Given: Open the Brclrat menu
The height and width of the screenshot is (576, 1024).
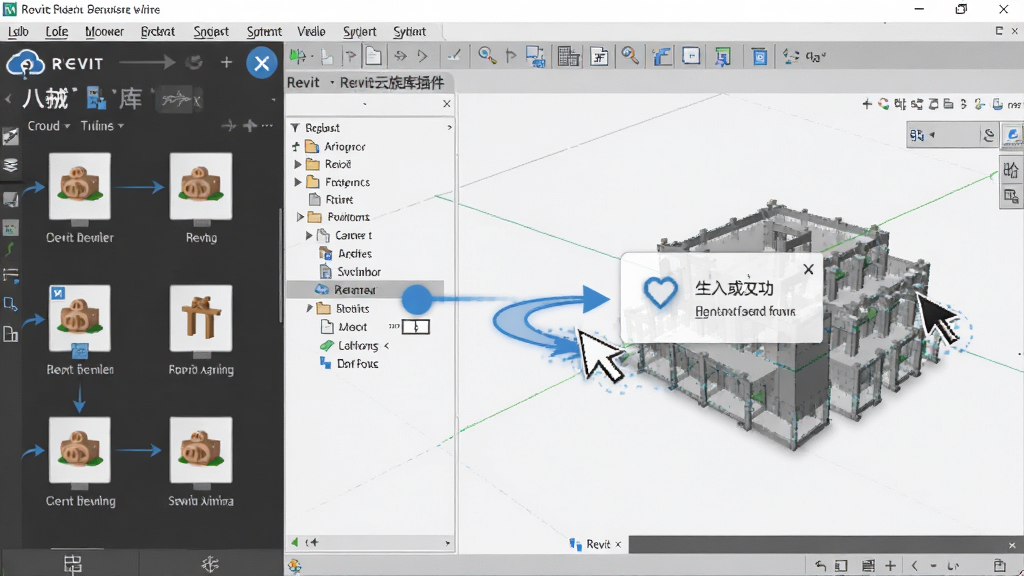Looking at the screenshot, I should 157,31.
